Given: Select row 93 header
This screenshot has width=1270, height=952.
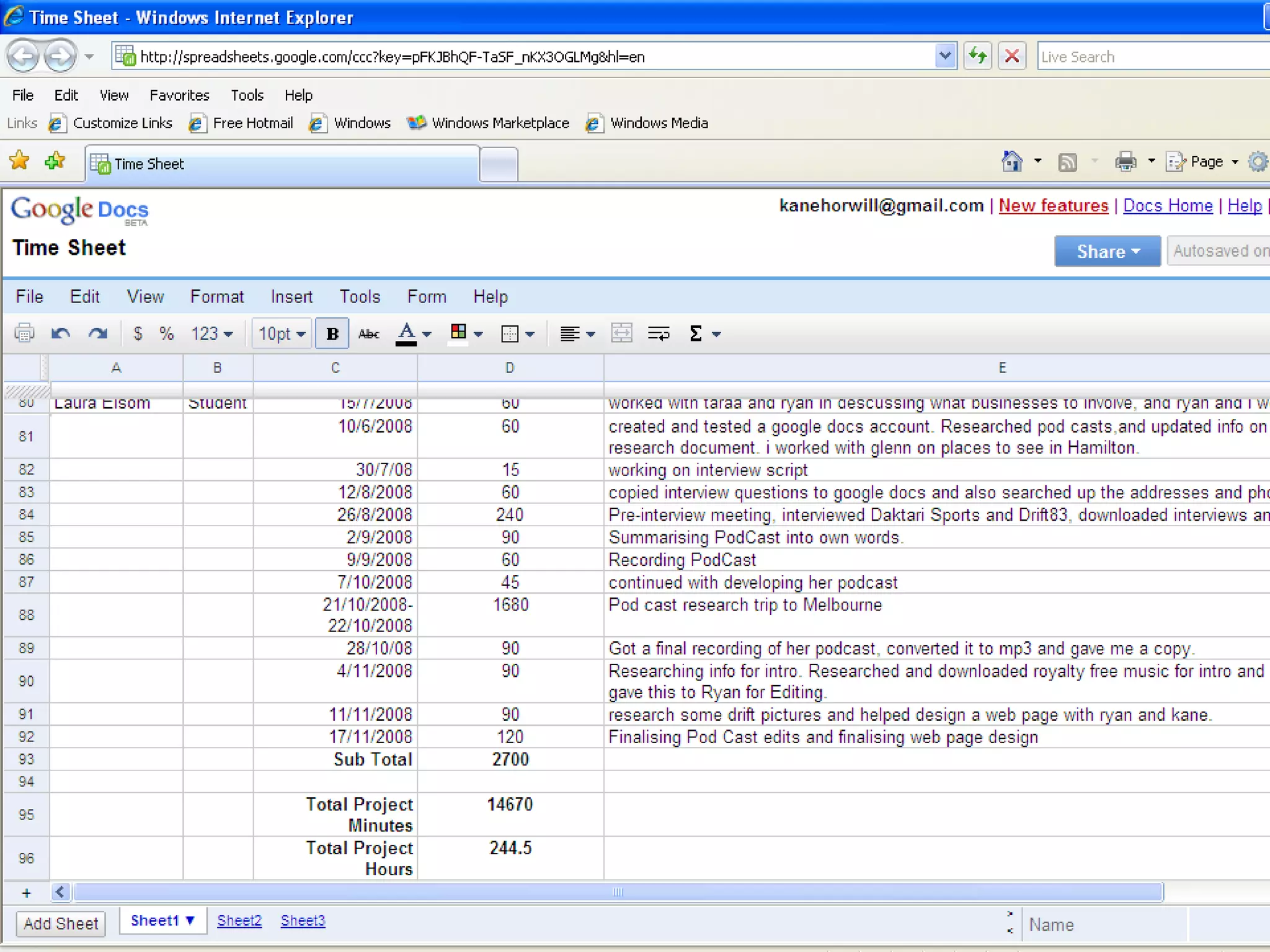Looking at the screenshot, I should (x=26, y=759).
